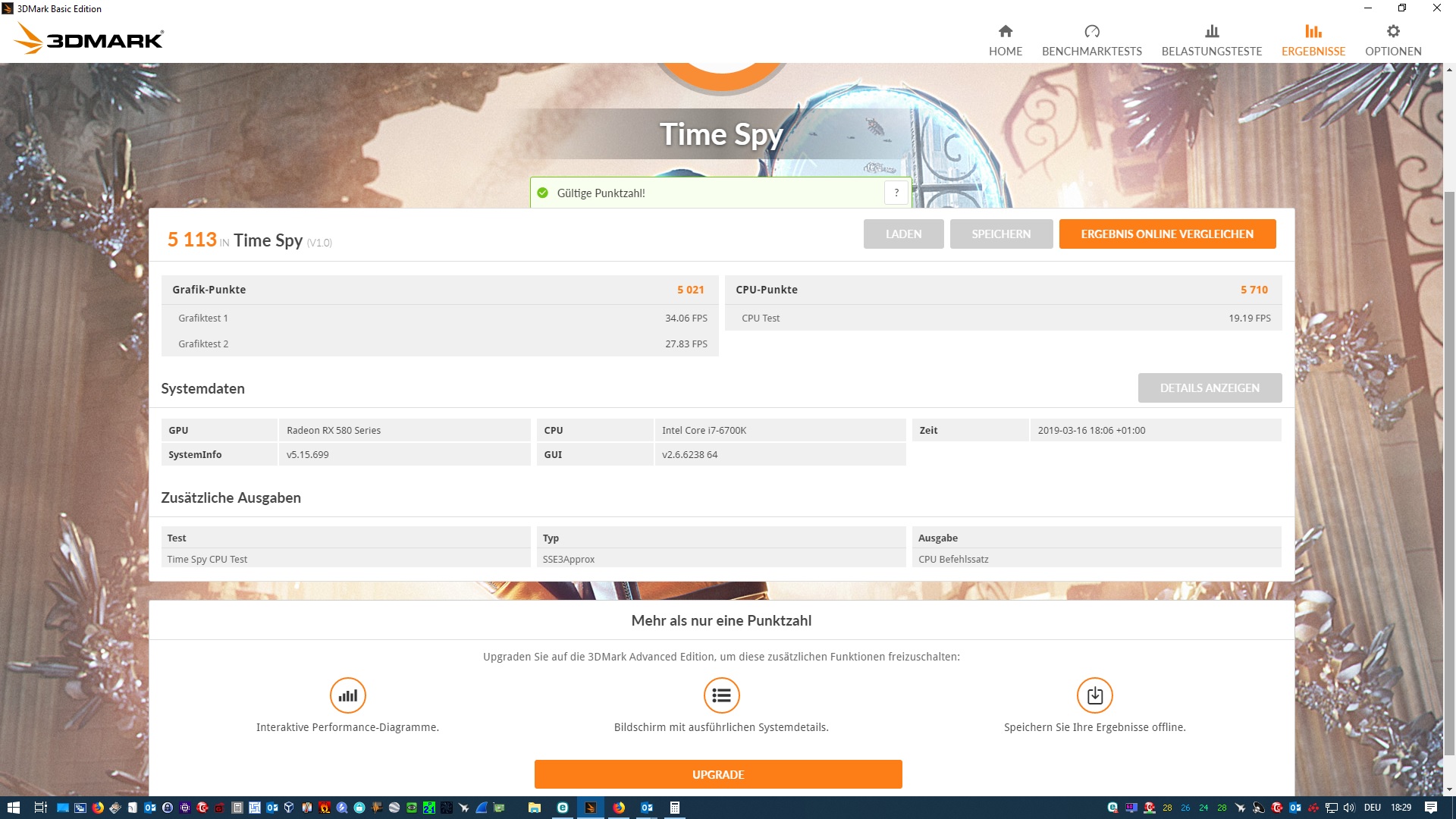Click the question mark help button
The width and height of the screenshot is (1456, 819).
896,193
